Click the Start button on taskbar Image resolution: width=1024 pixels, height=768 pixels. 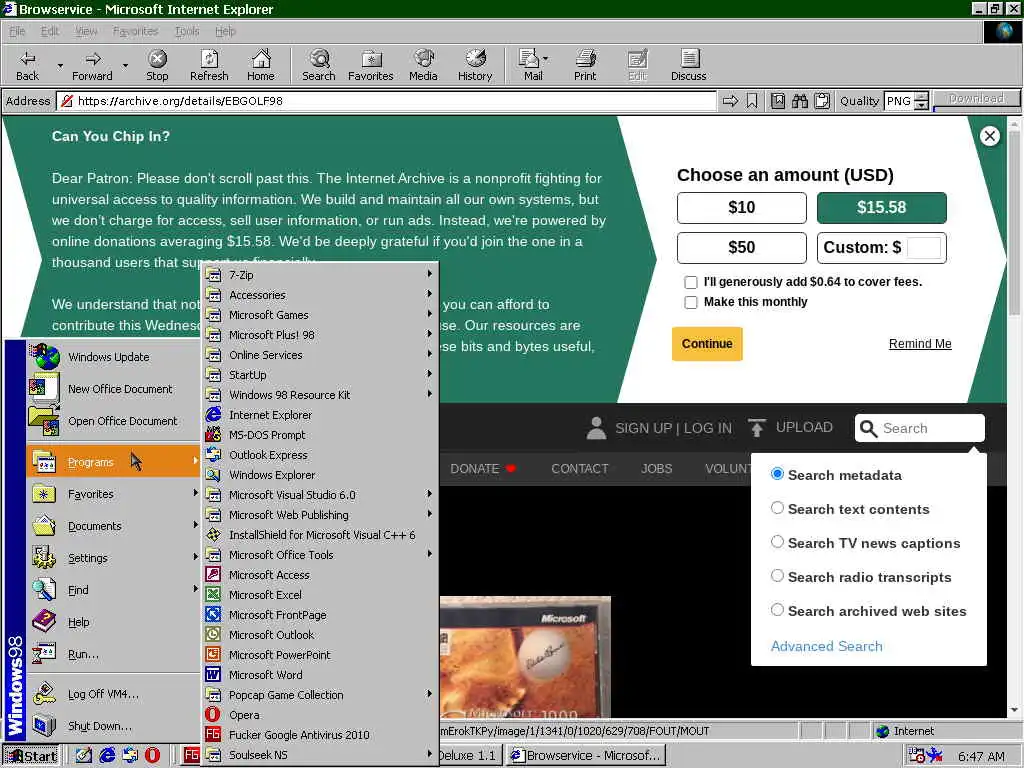tap(31, 756)
